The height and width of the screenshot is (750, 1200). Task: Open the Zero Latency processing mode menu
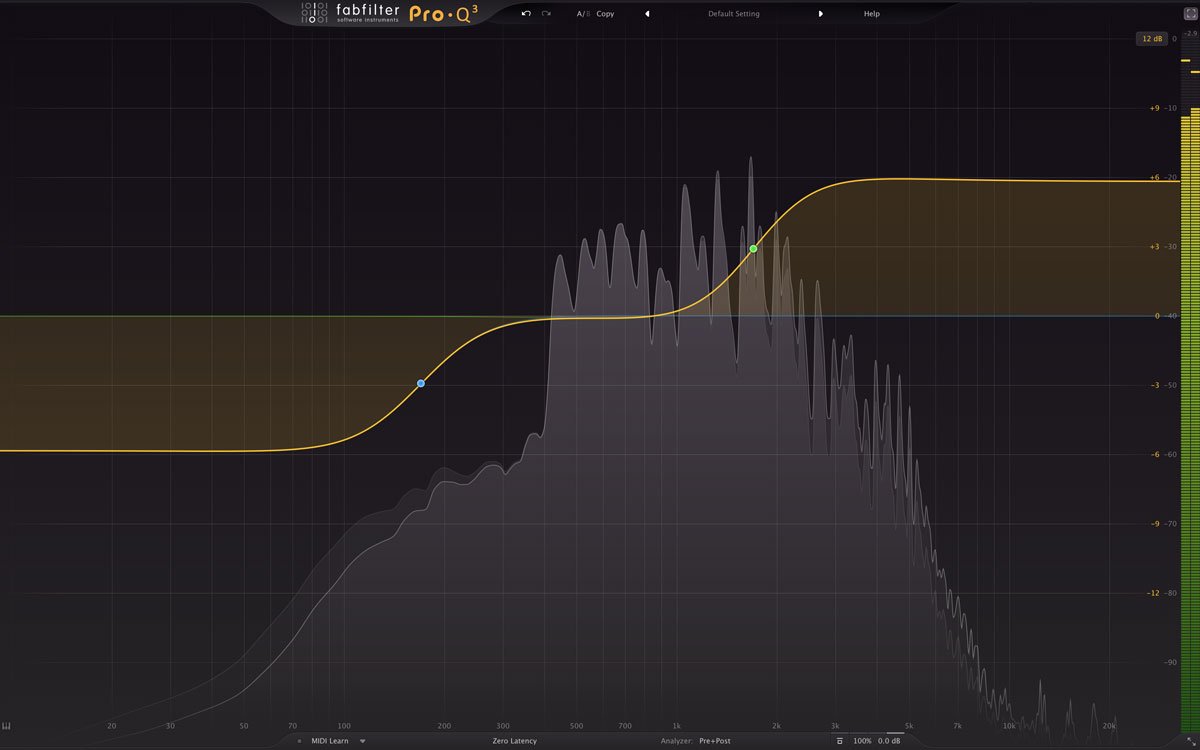click(x=515, y=741)
